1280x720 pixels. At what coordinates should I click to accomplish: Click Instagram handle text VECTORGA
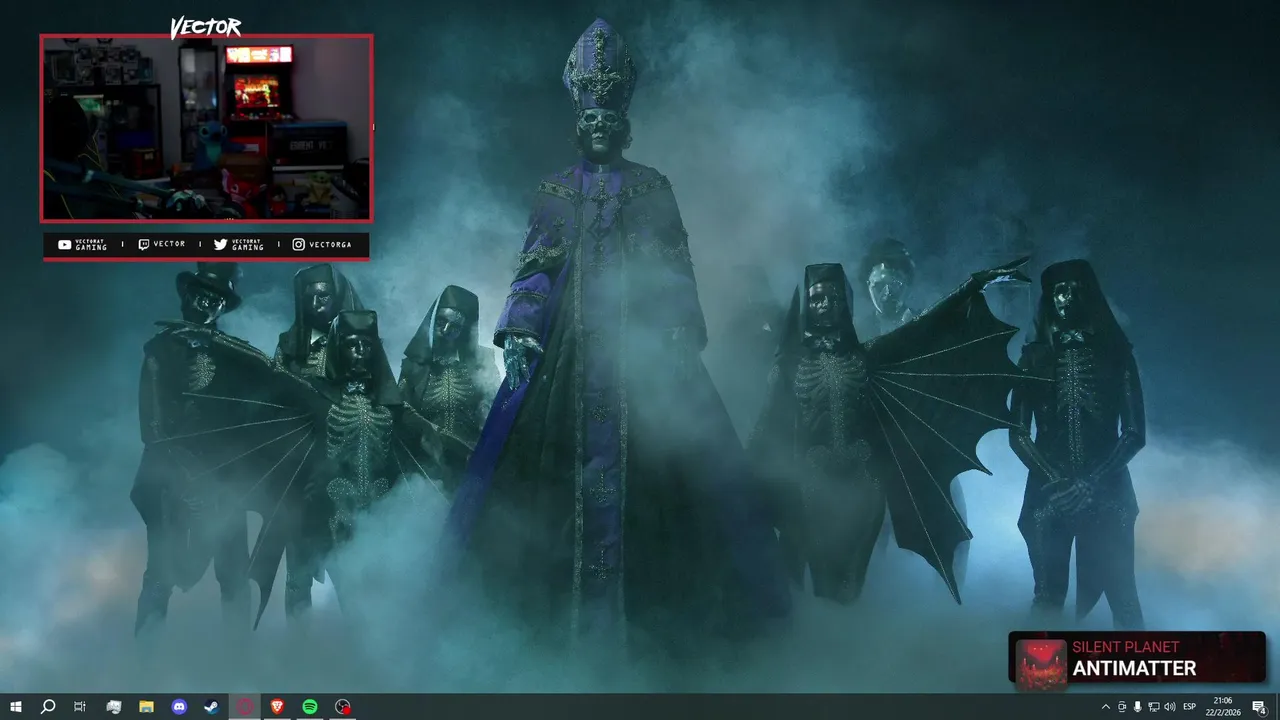tap(330, 244)
